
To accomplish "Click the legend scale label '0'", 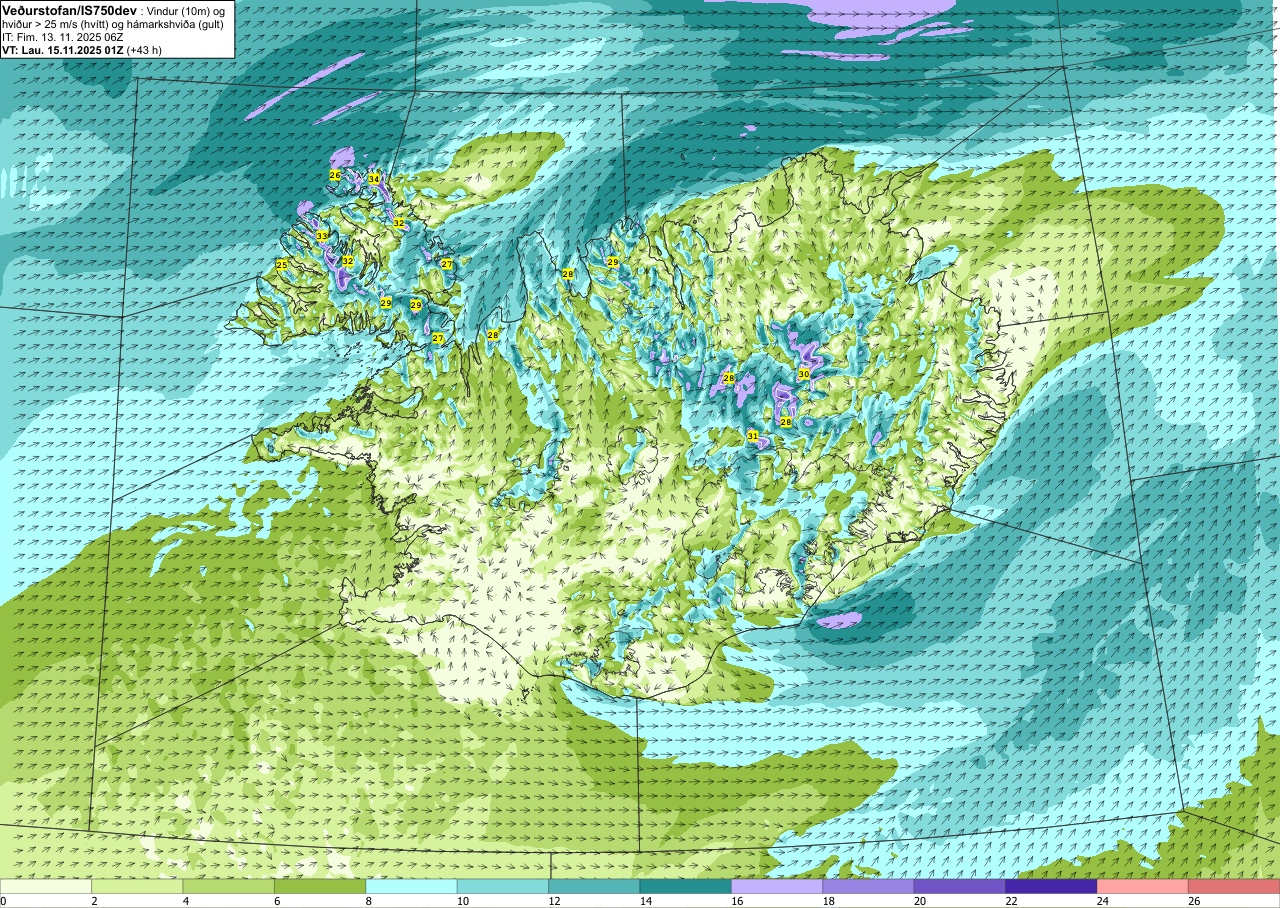I will coord(3,901).
